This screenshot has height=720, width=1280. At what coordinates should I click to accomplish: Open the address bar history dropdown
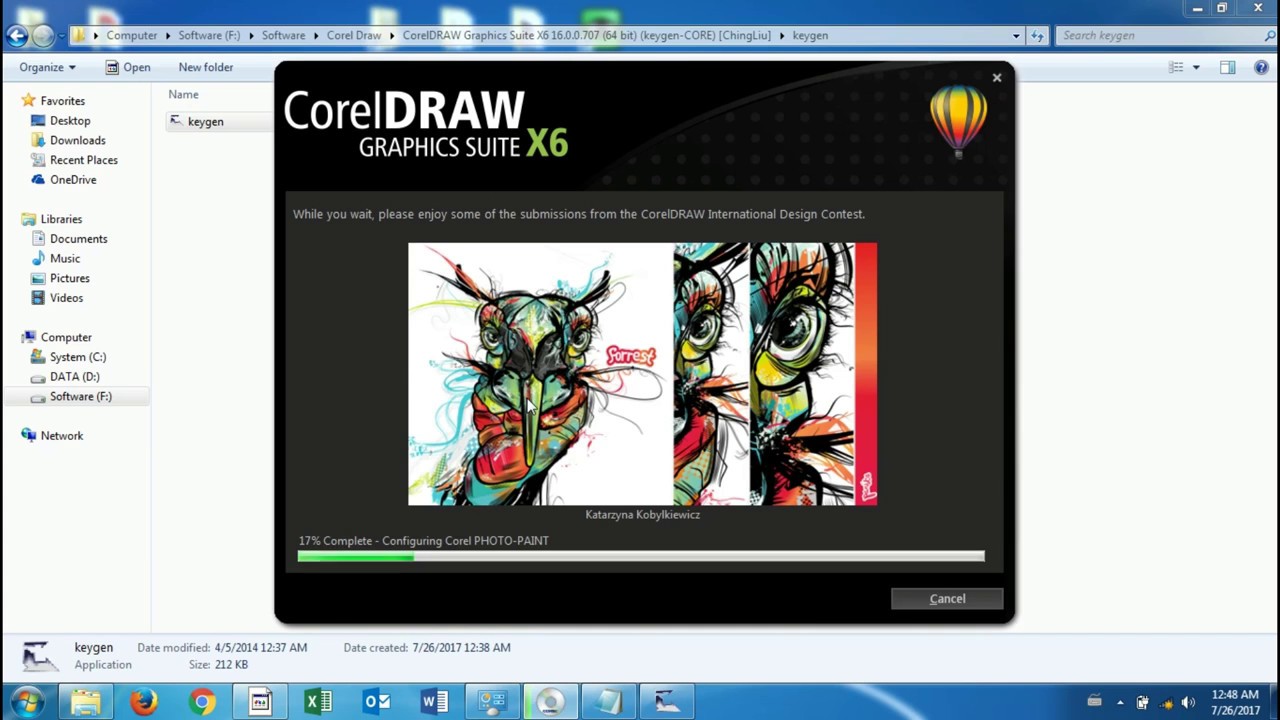click(1016, 36)
